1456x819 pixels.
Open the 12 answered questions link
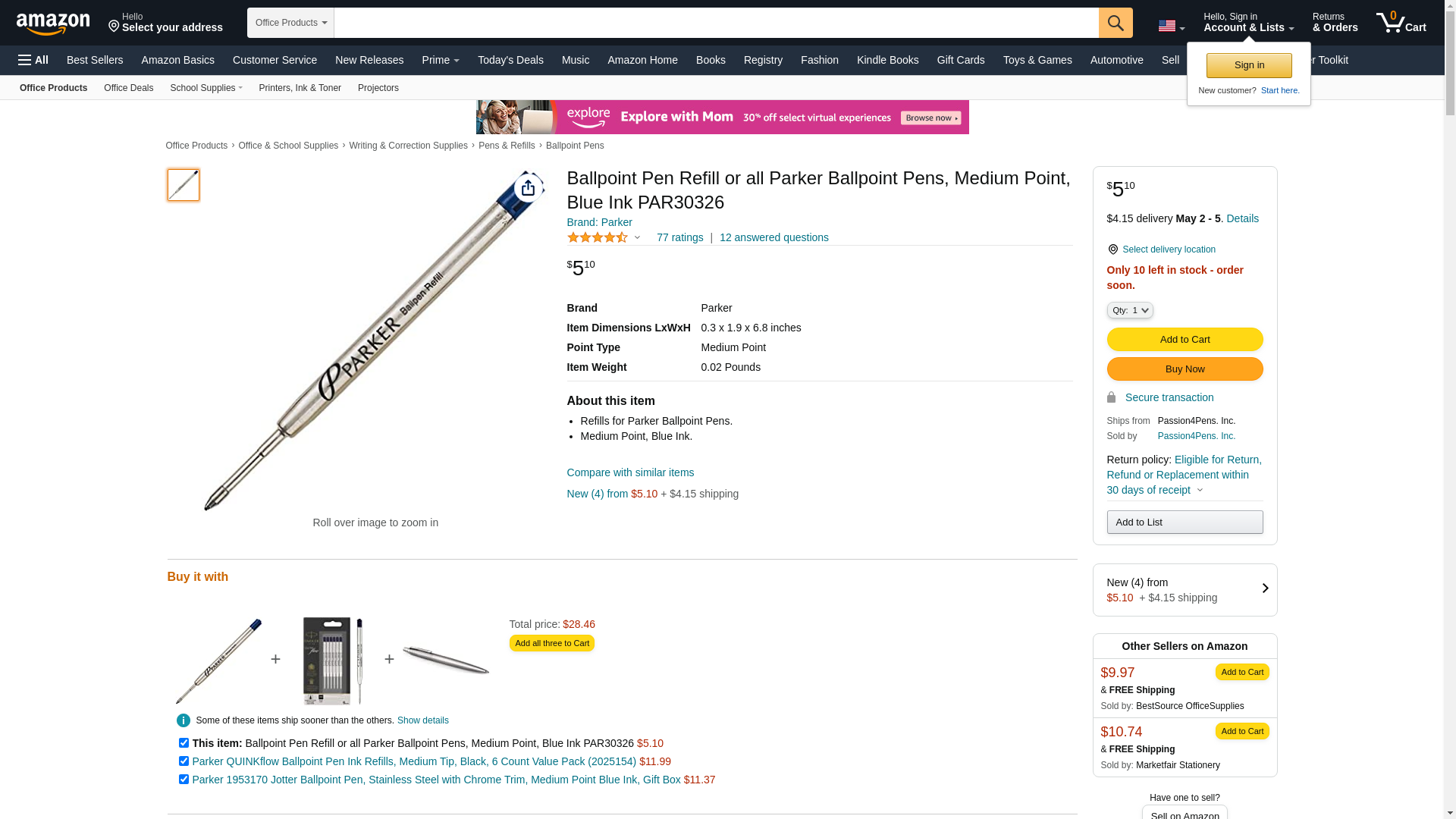tap(773, 237)
